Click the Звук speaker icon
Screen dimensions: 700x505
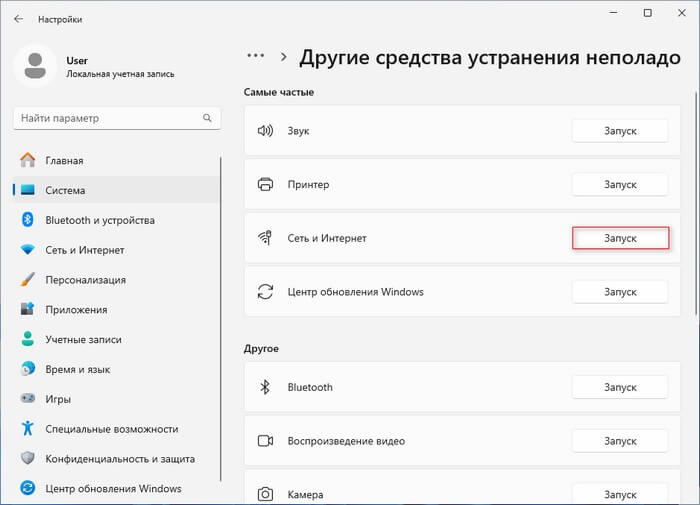pos(265,130)
